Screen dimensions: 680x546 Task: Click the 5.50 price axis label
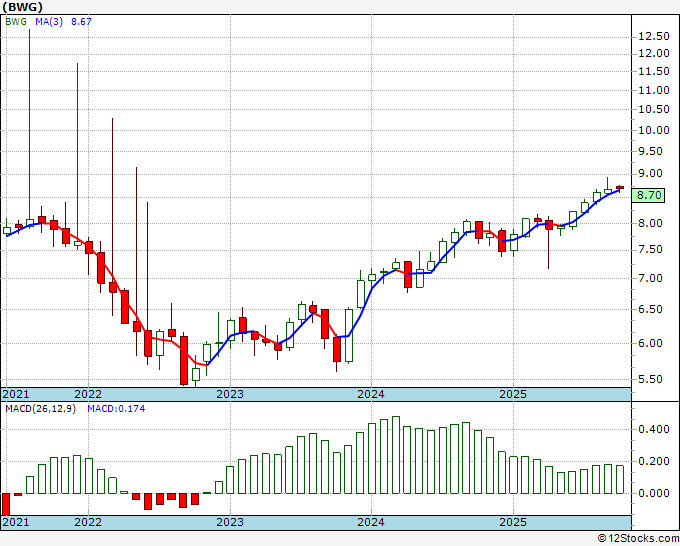[x=656, y=379]
